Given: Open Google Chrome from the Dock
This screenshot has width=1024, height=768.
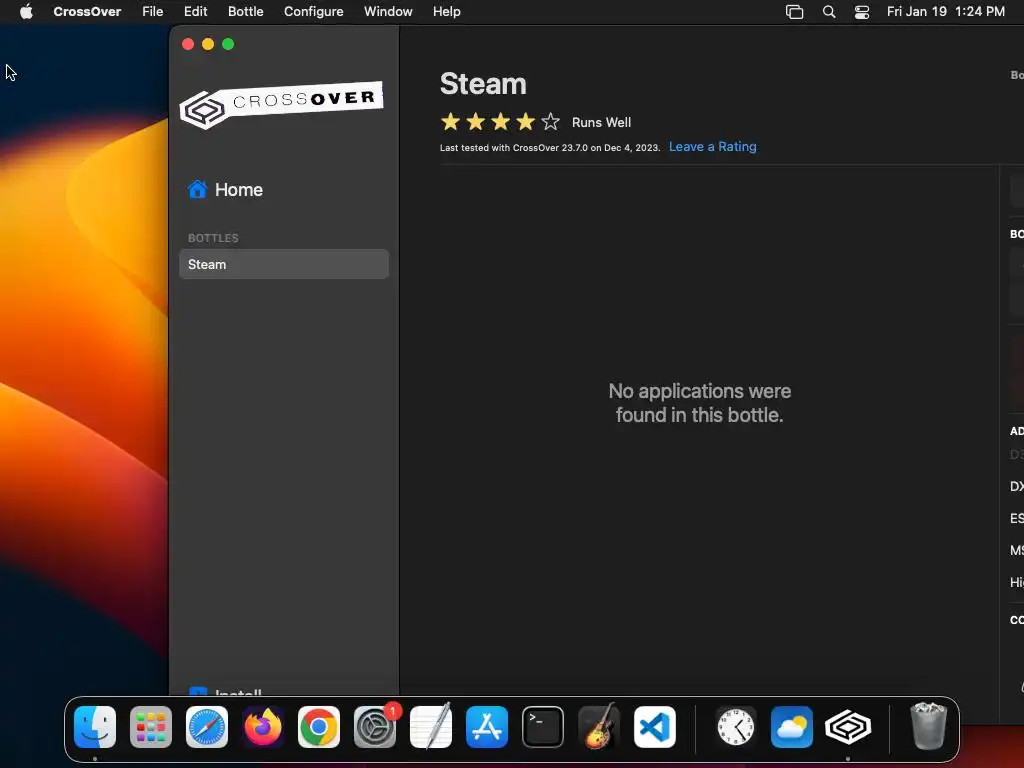Looking at the screenshot, I should pyautogui.click(x=319, y=726).
